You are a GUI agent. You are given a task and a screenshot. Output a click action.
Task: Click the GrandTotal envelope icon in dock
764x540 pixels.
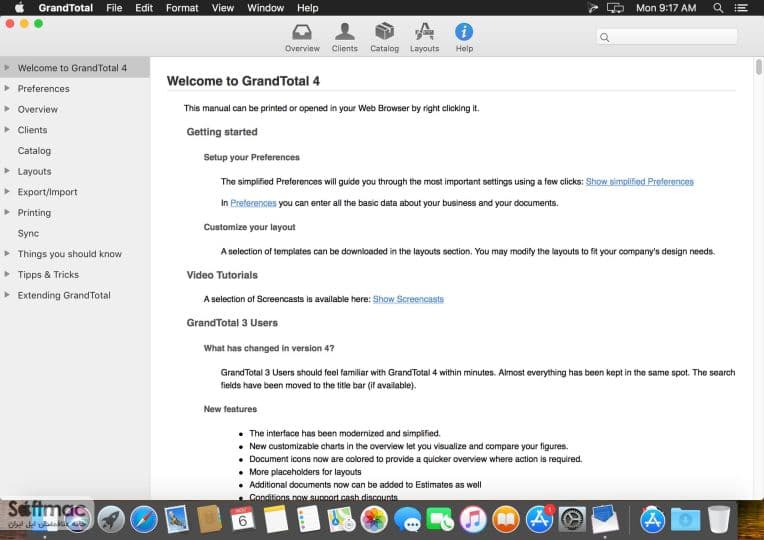(605, 520)
